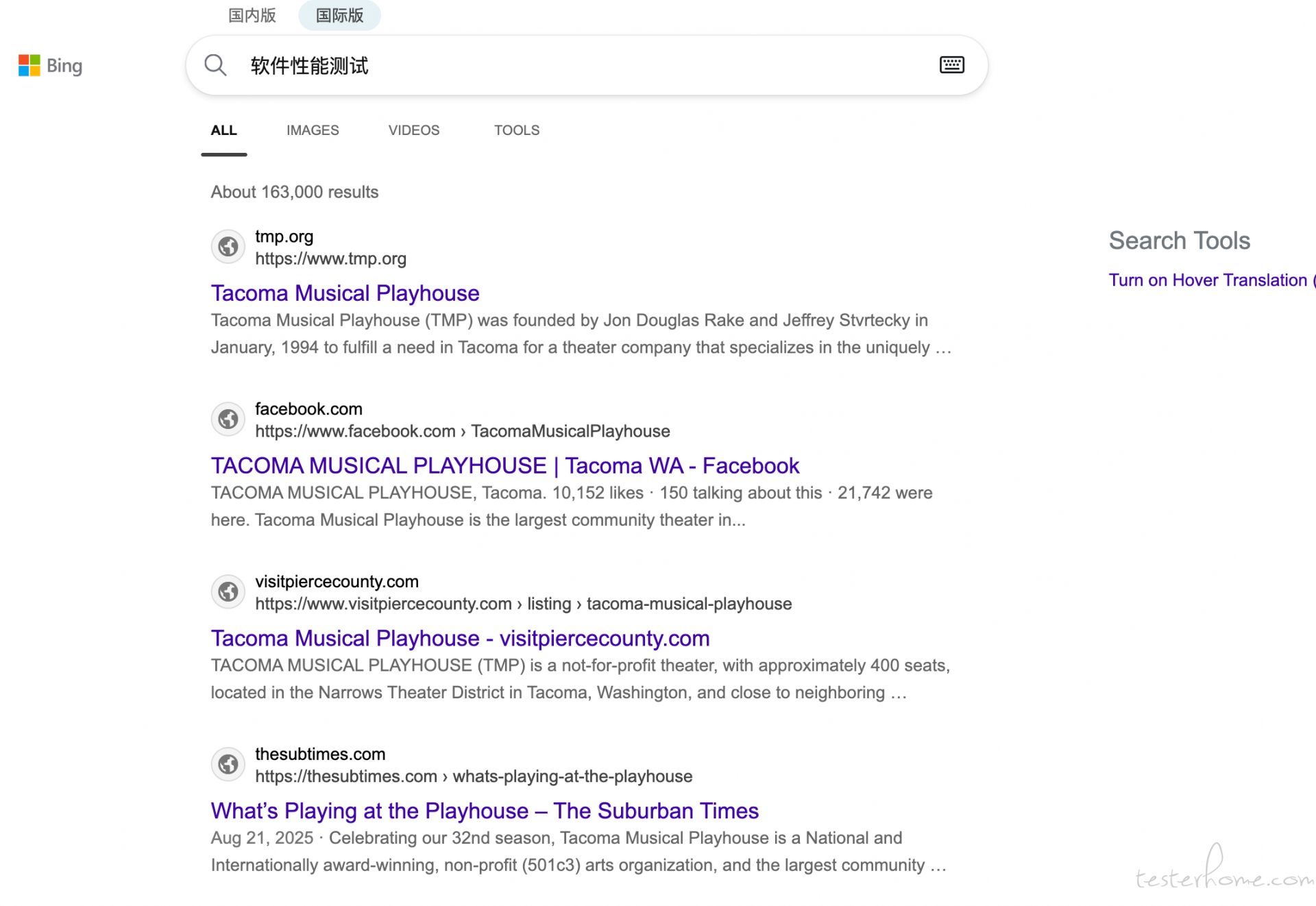The image size is (1316, 906).
Task: Click the globe icon beside tmp.org
Action: click(x=228, y=247)
